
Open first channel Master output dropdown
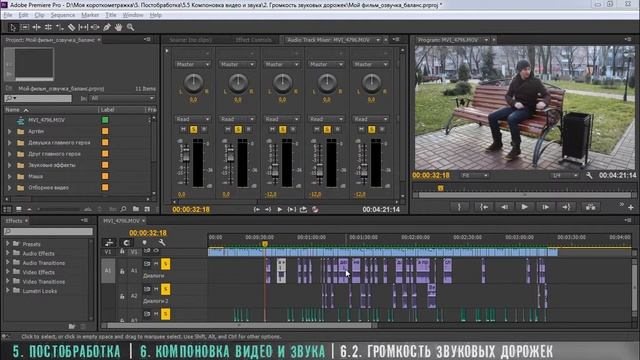[192, 64]
